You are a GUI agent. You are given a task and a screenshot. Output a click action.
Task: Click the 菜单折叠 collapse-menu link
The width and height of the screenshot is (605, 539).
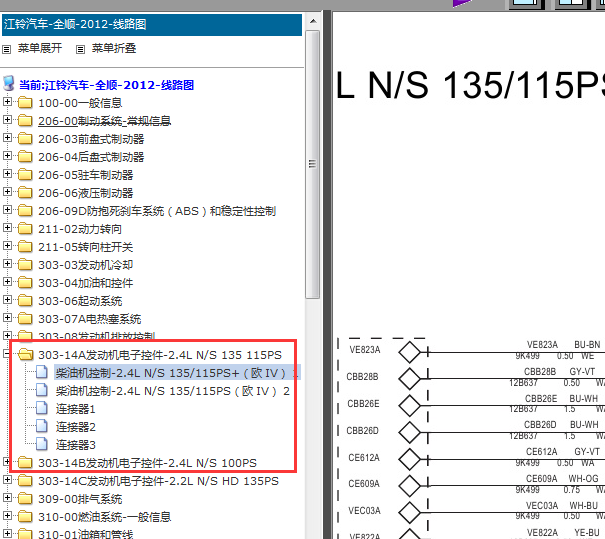point(114,48)
